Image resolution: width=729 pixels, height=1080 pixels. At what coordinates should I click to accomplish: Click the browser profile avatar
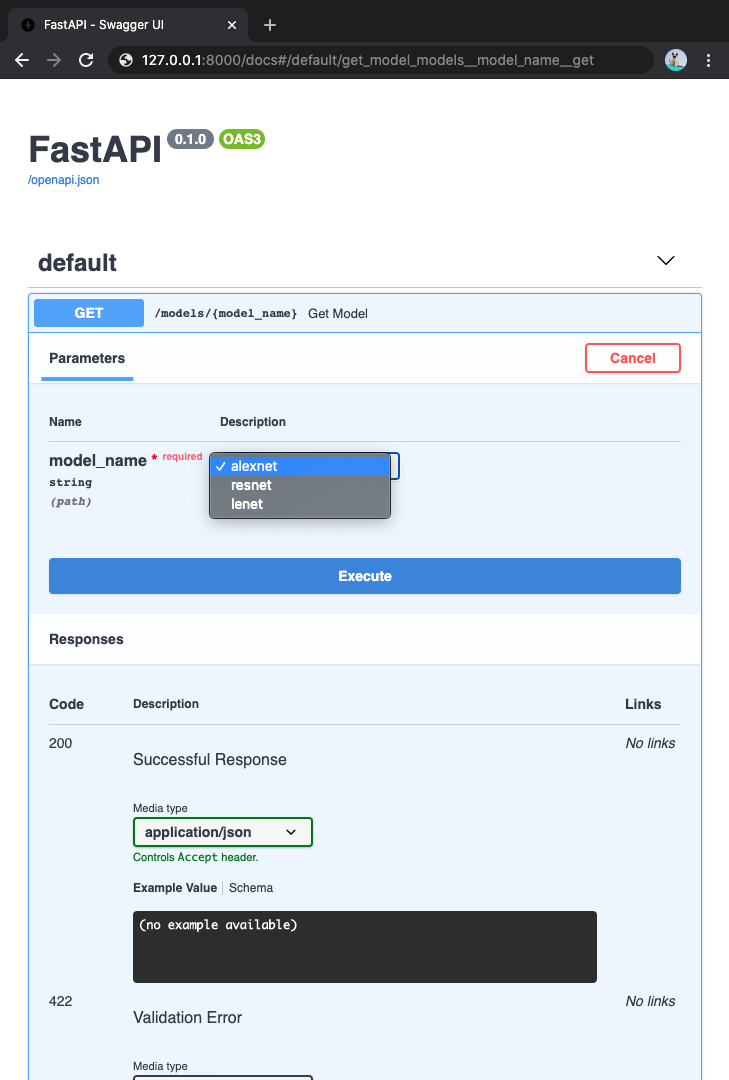[x=675, y=60]
